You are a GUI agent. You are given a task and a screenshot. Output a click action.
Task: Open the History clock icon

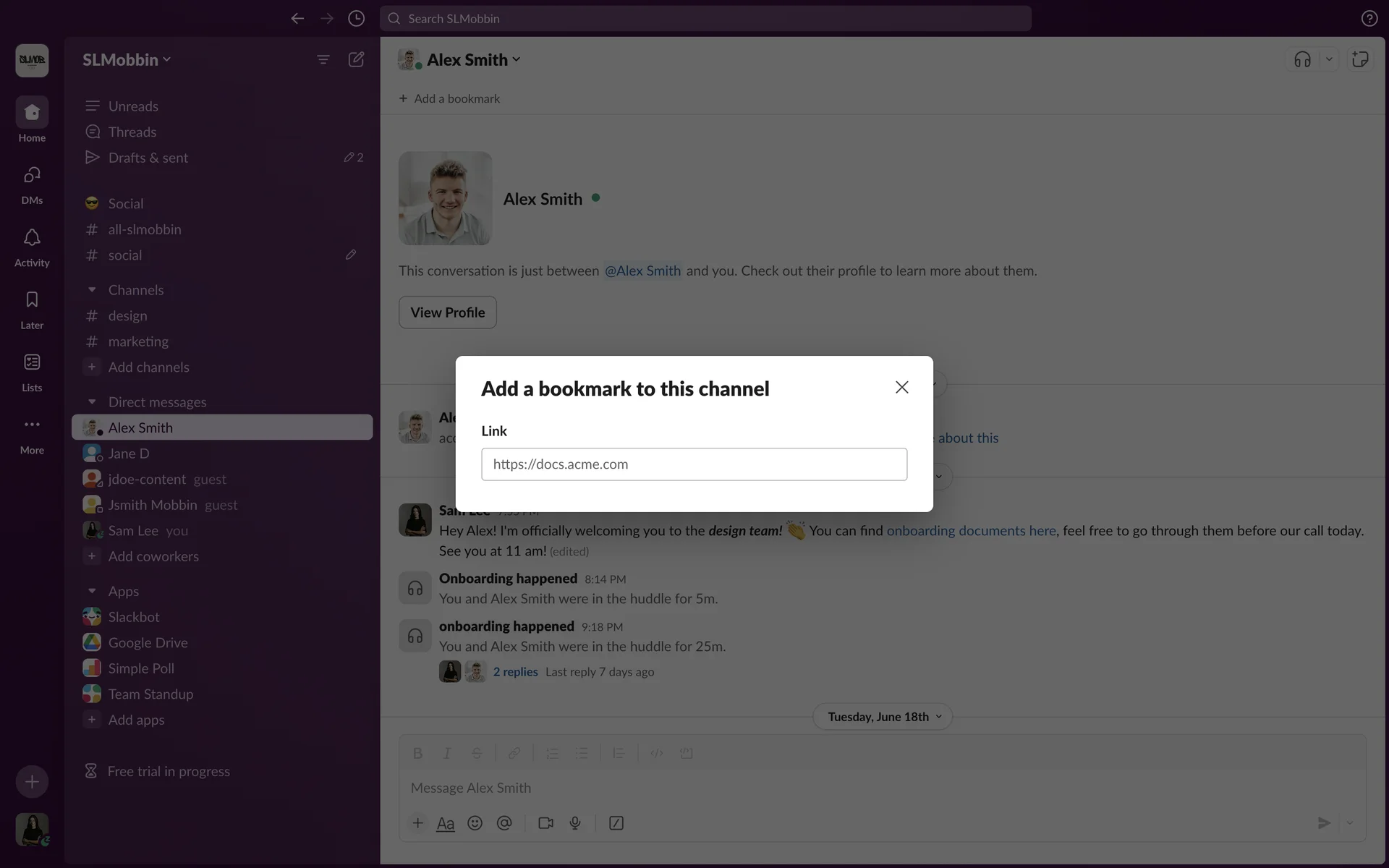point(356,18)
